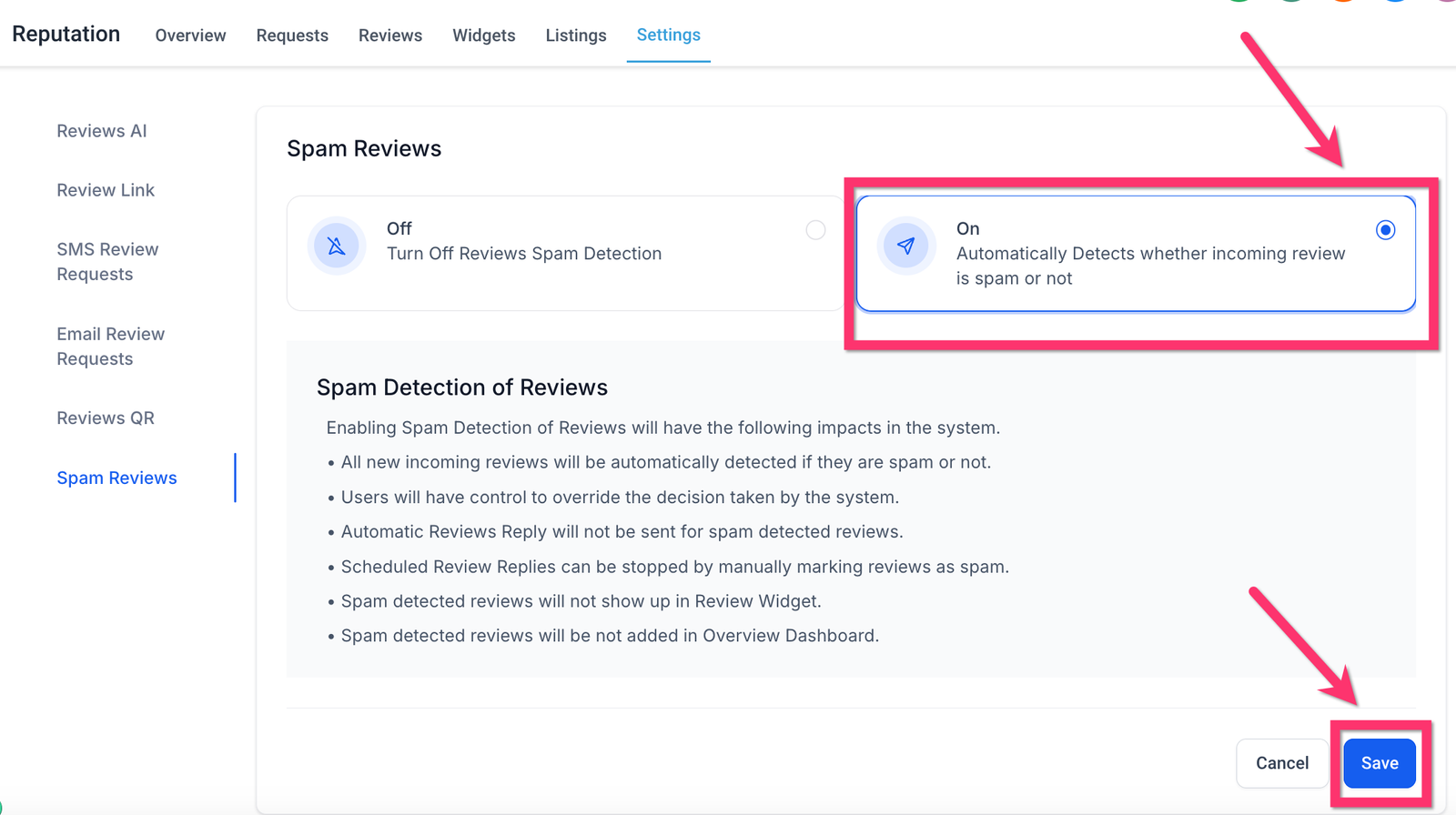Image resolution: width=1456 pixels, height=815 pixels.
Task: Go to the Reviews tab
Action: pyautogui.click(x=390, y=35)
